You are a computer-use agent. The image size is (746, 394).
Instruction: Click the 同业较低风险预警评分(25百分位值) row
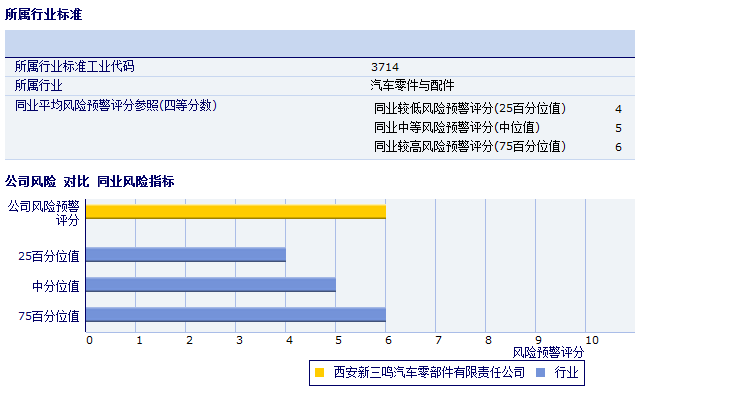coord(498,109)
